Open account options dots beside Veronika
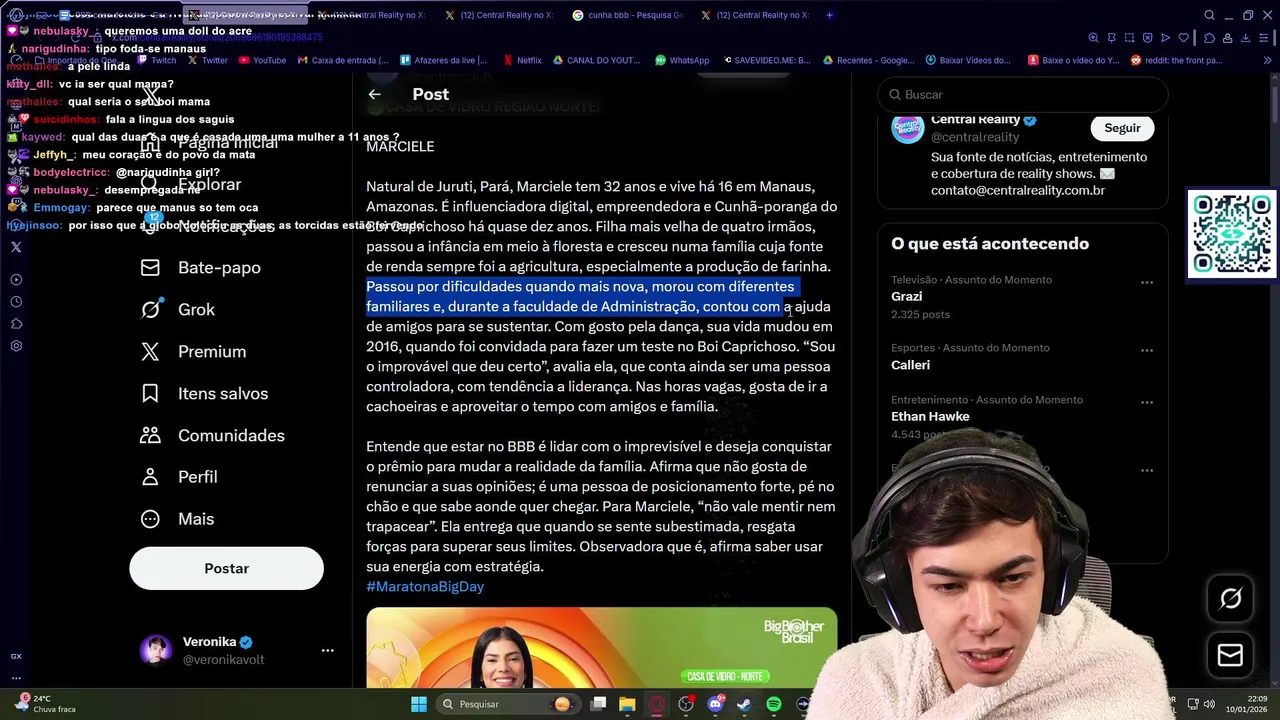 click(x=327, y=650)
